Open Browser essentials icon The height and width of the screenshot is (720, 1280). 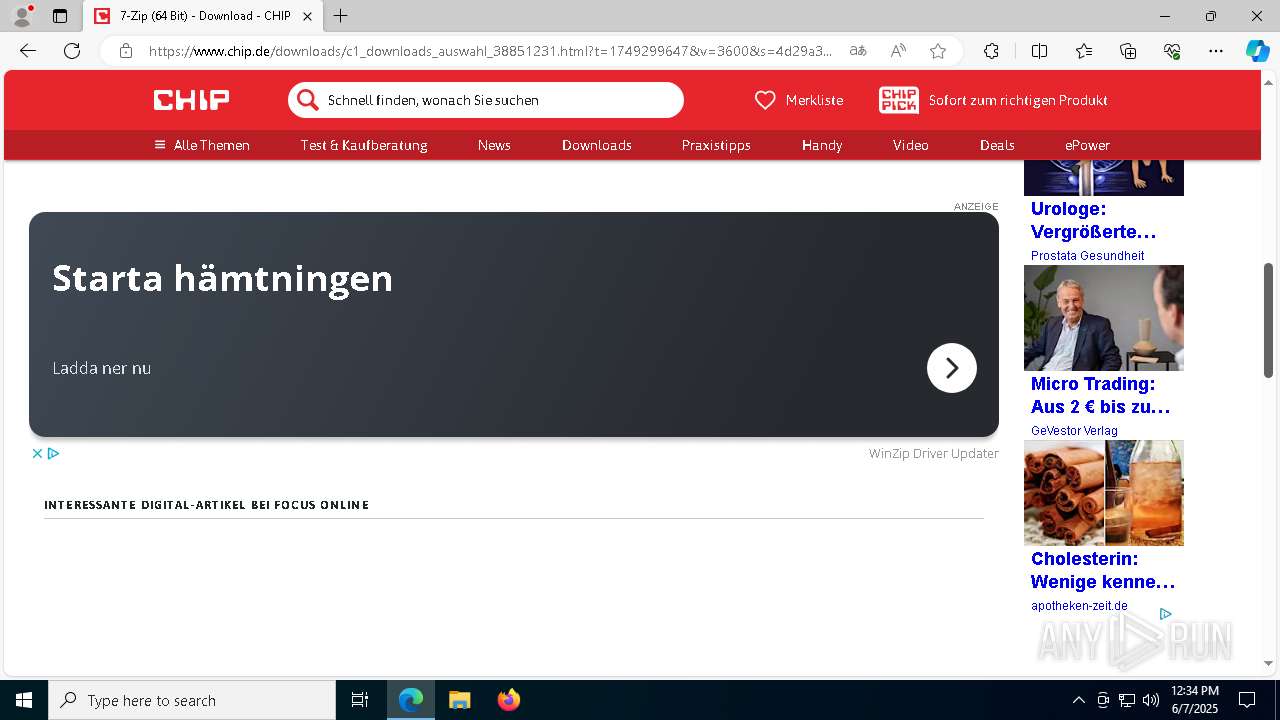tap(1172, 51)
